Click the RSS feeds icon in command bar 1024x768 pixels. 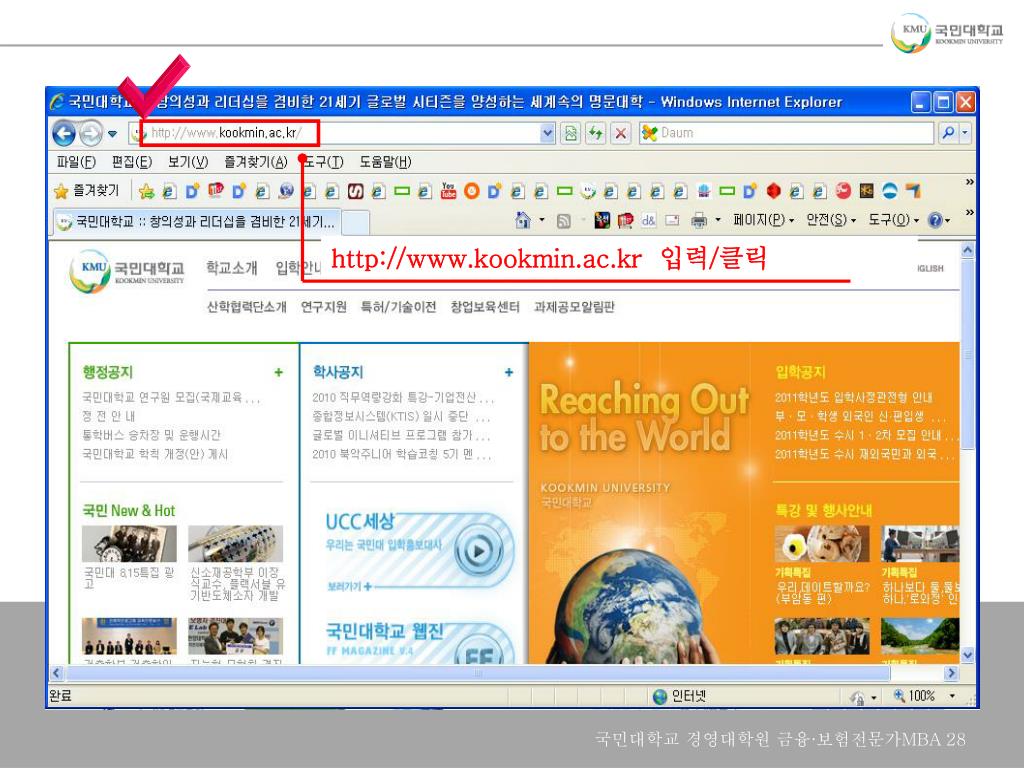[x=564, y=221]
